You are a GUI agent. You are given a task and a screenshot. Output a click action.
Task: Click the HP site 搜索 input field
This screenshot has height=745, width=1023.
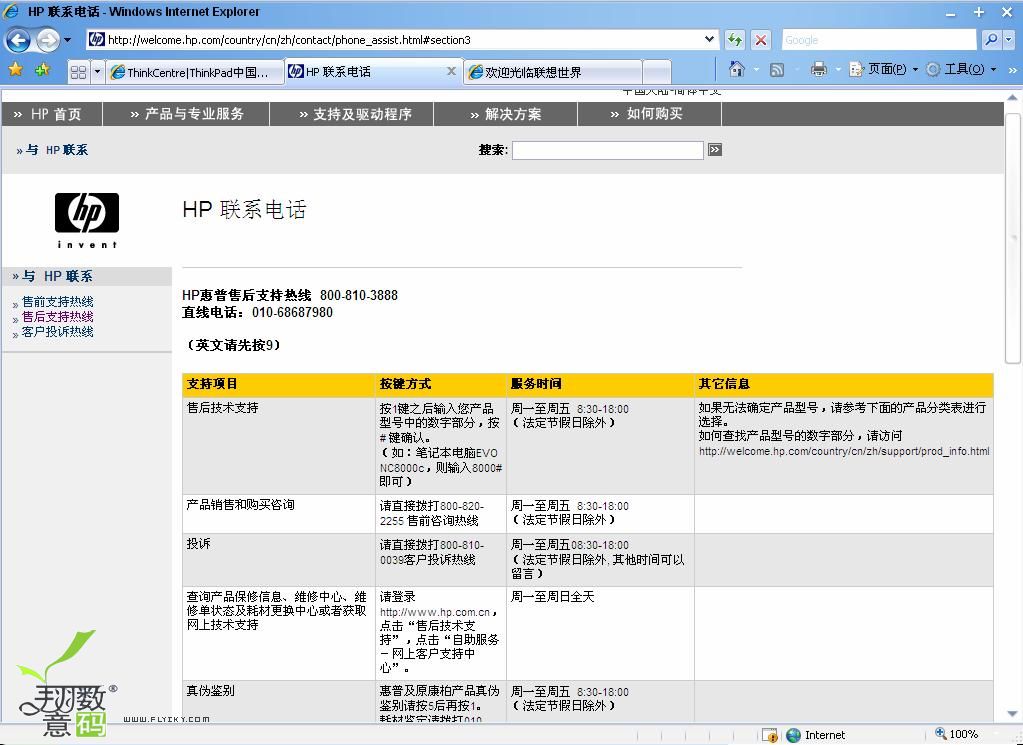(x=607, y=150)
